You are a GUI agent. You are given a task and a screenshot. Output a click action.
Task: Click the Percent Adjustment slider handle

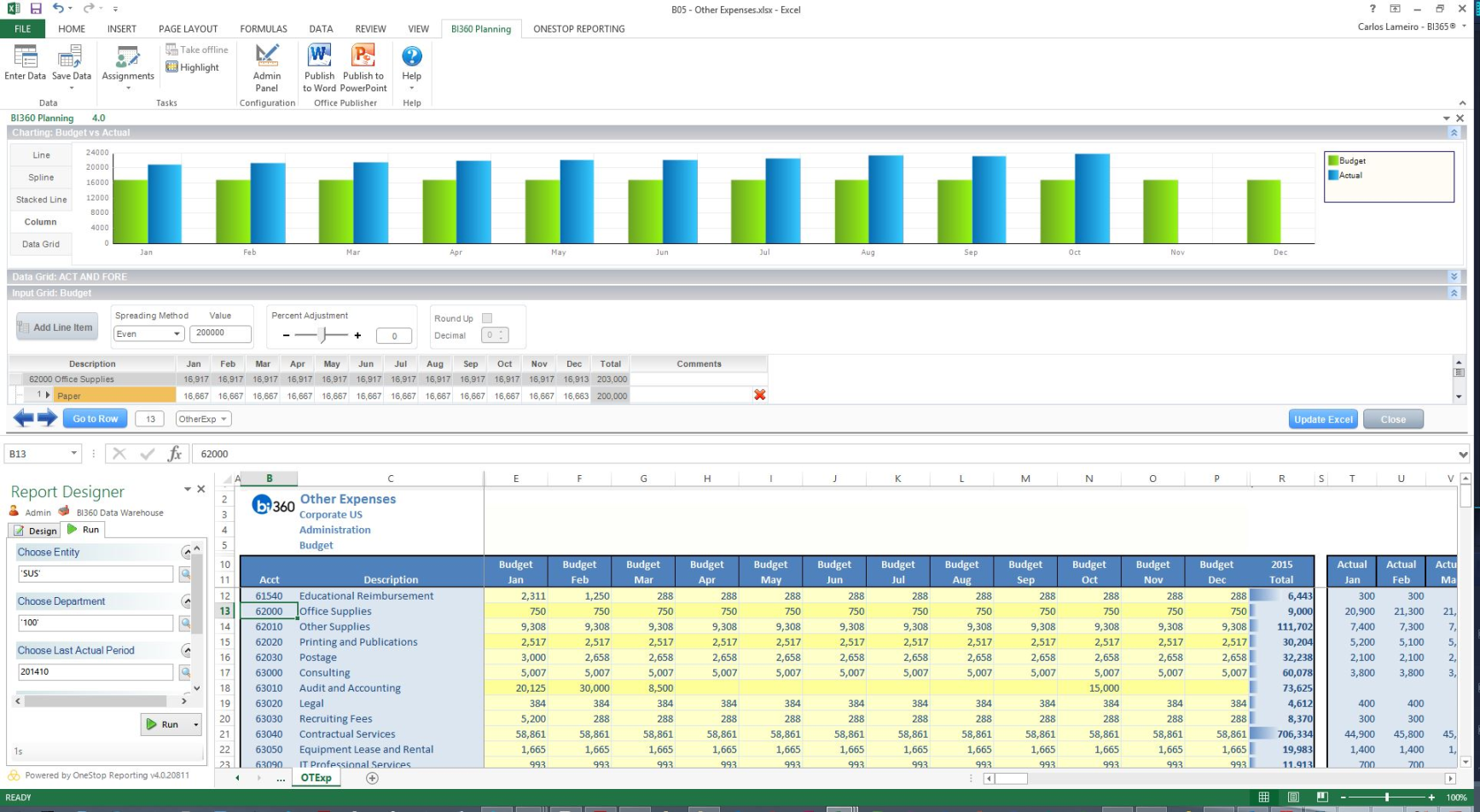tap(323, 334)
